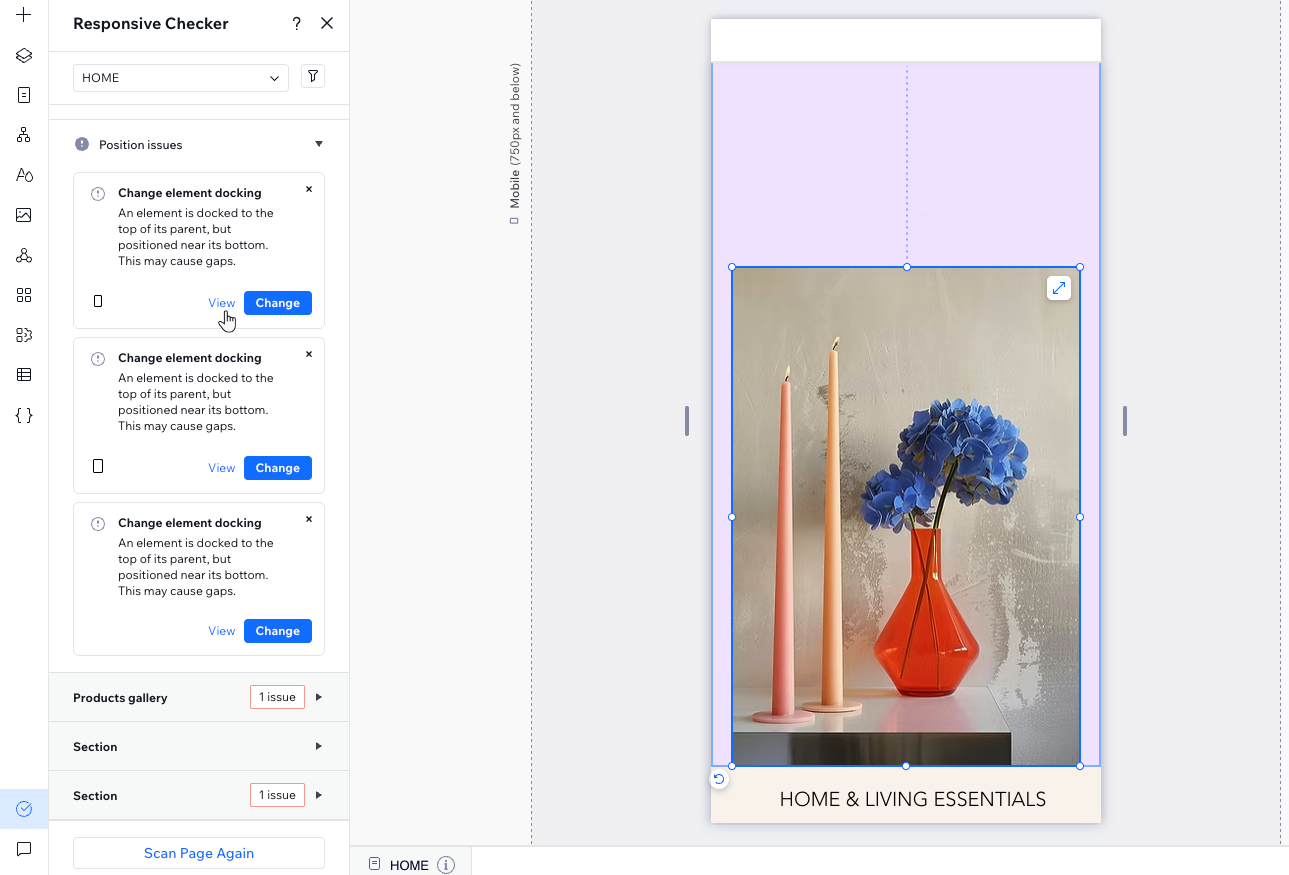Click the 1 issue badge on Products gallery
Screen dimensions: 1289x875
[x=277, y=697]
